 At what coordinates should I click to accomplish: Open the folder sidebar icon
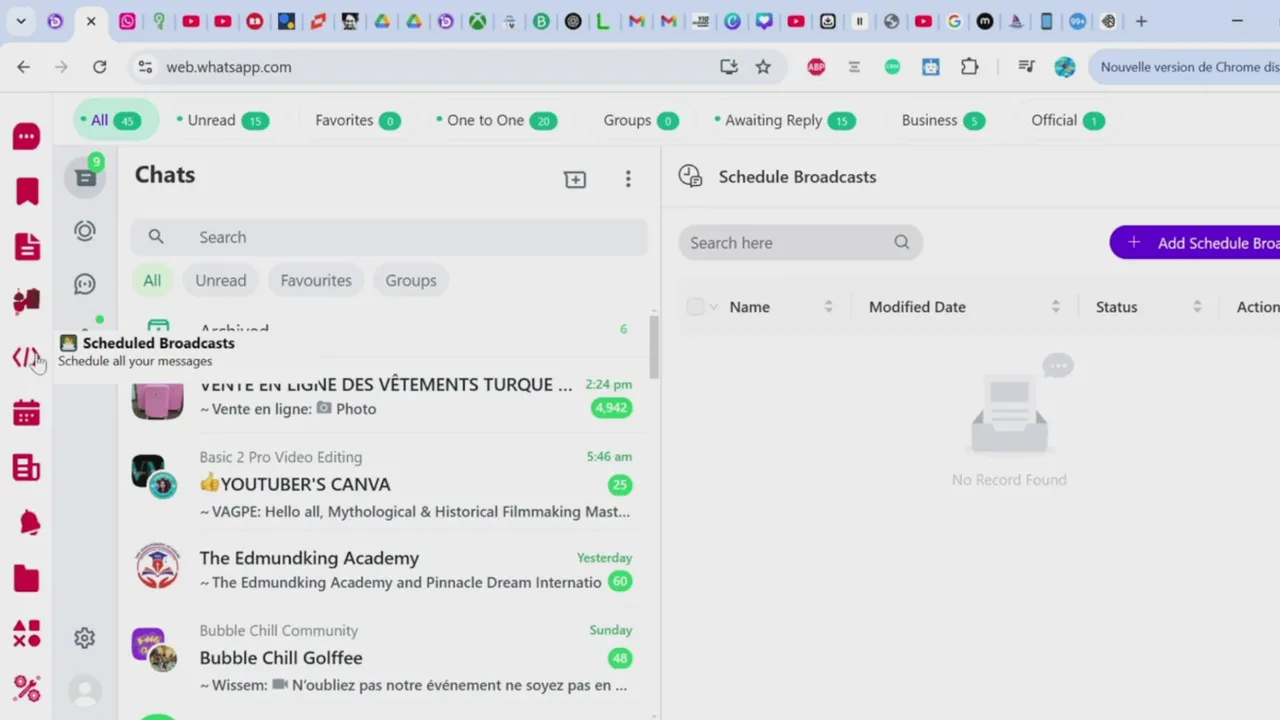point(27,578)
